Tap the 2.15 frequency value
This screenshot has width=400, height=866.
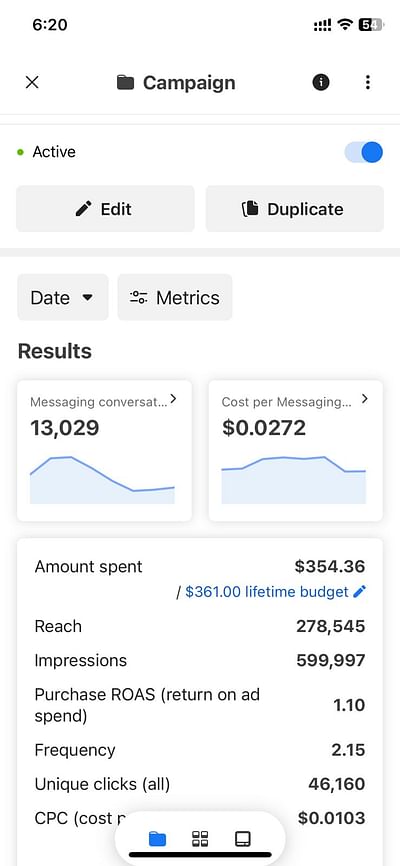pyautogui.click(x=349, y=750)
